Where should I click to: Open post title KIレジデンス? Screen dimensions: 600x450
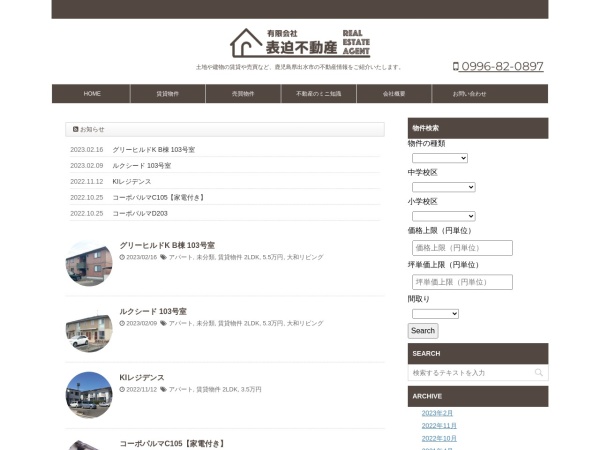(142, 378)
